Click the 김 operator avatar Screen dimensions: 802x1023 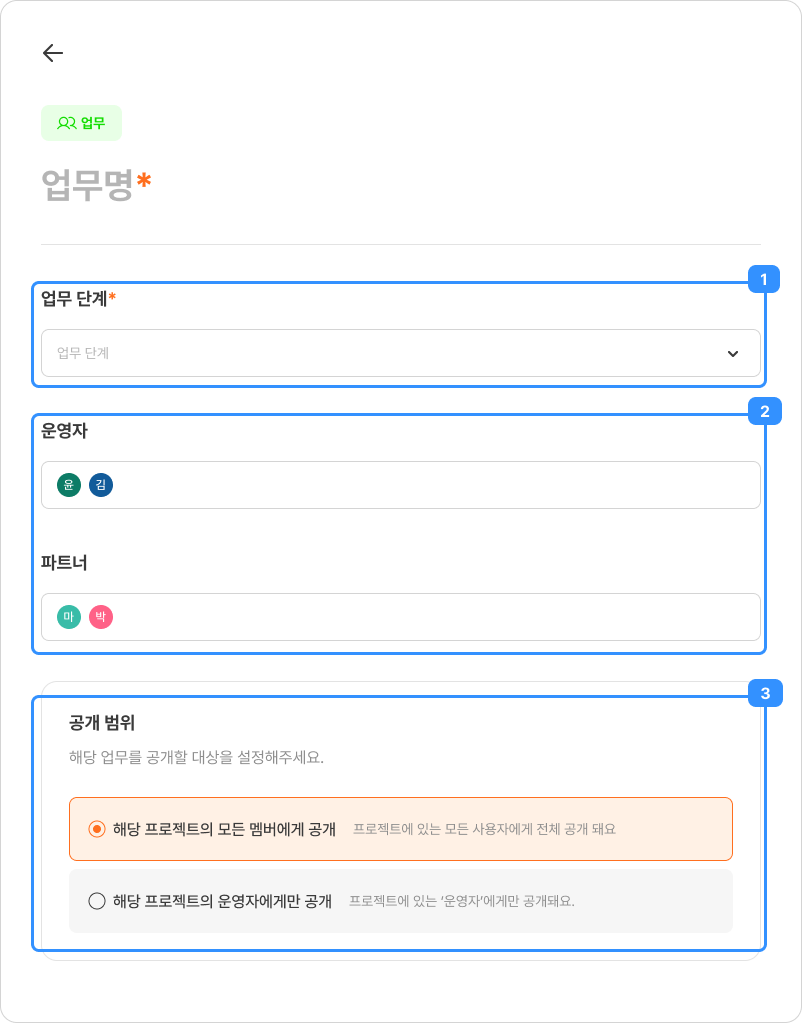pyautogui.click(x=101, y=485)
